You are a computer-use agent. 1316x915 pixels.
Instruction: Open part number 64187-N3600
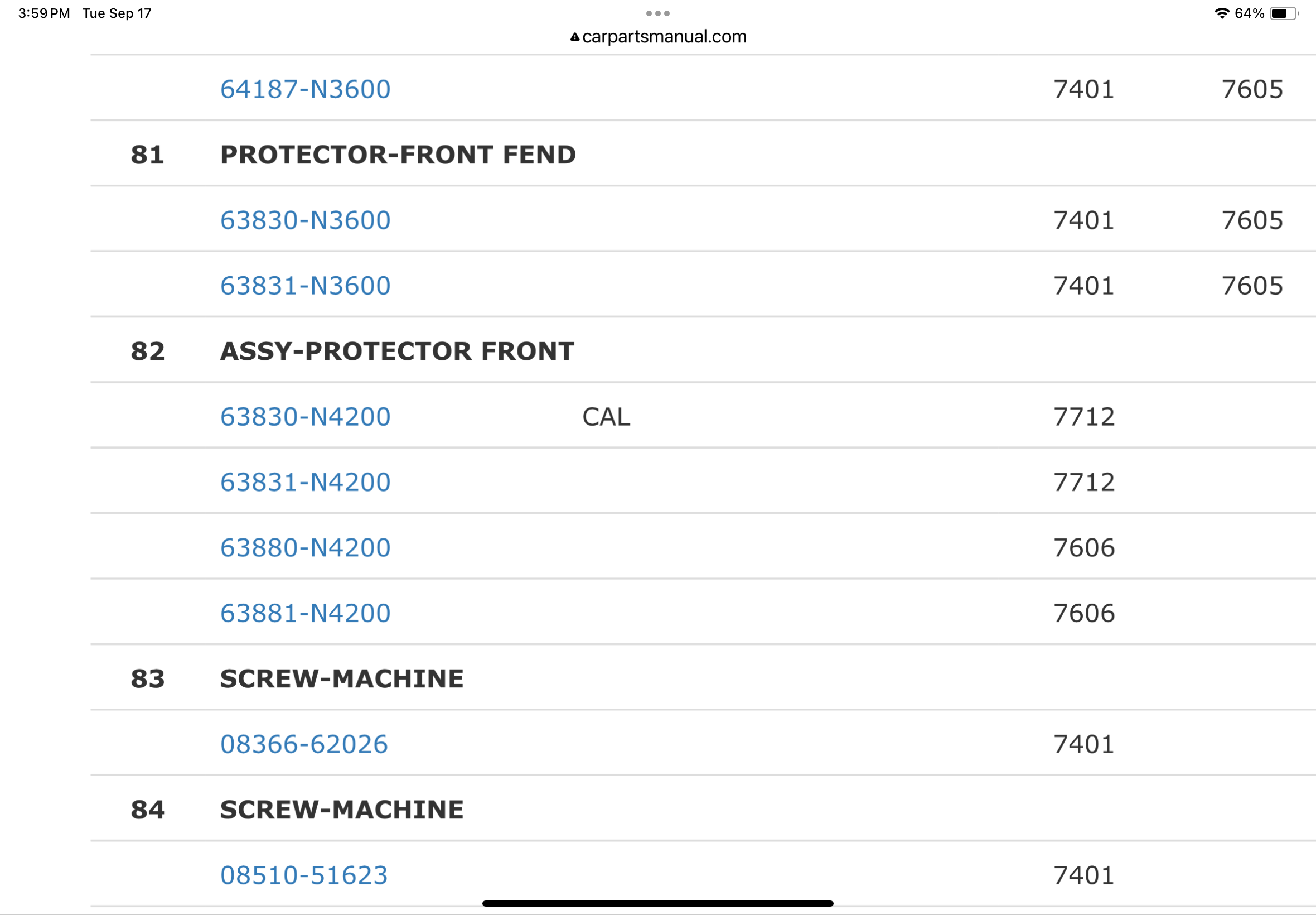coord(306,89)
